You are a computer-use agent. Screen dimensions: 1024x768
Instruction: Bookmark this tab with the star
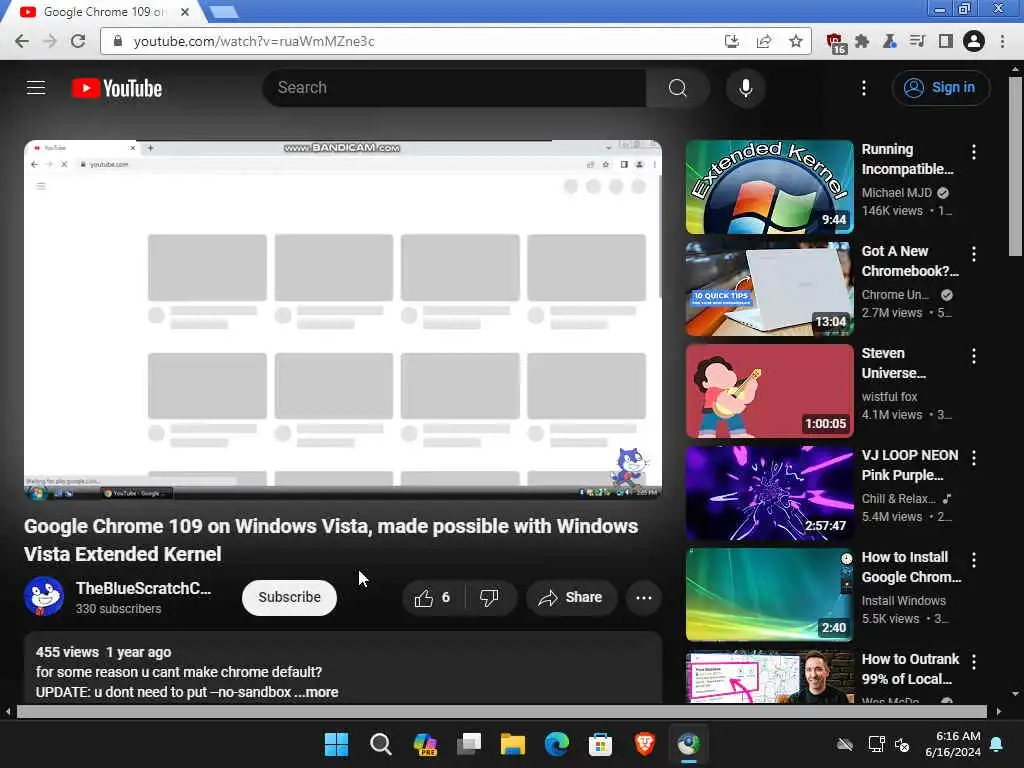[x=795, y=41]
